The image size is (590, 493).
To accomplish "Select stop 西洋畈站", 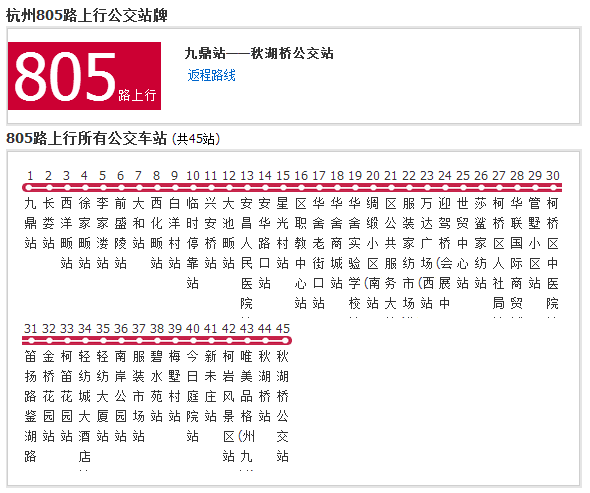I will 66,233.
